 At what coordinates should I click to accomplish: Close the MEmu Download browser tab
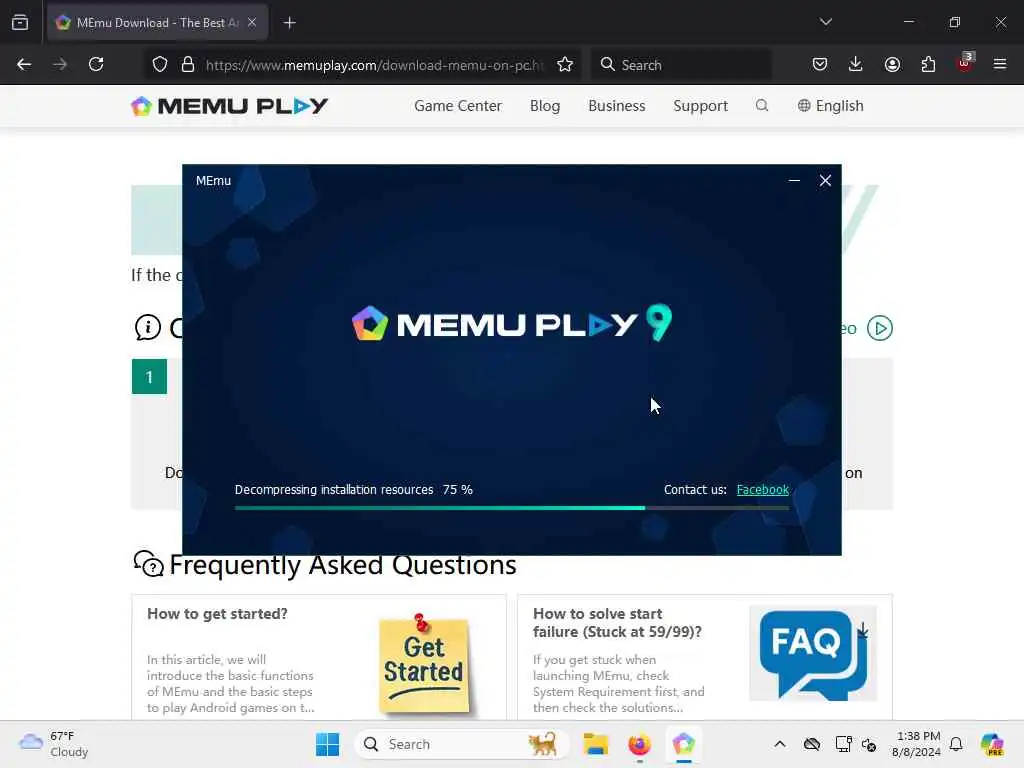252,22
